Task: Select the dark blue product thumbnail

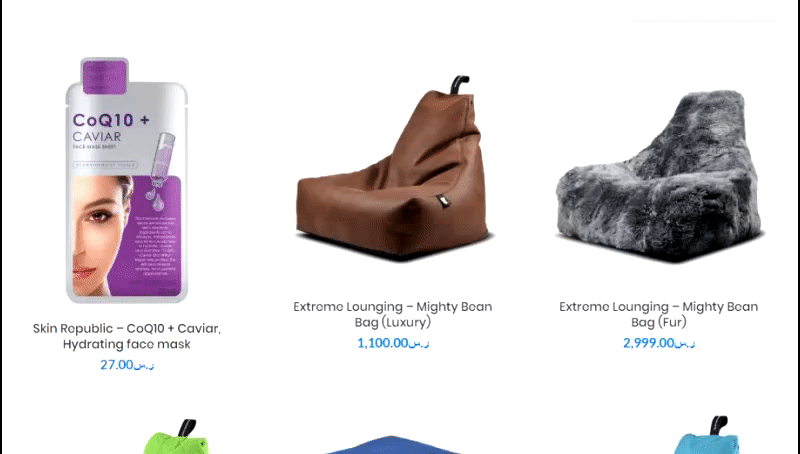Action: (392, 444)
